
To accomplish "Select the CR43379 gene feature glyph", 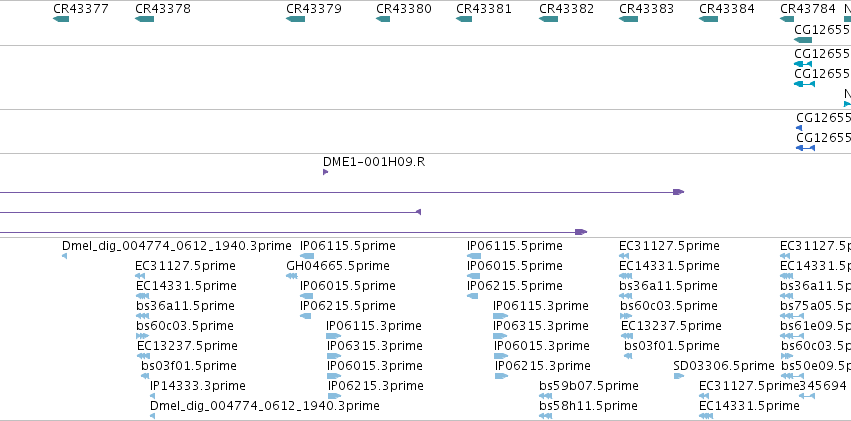I will 295,19.
